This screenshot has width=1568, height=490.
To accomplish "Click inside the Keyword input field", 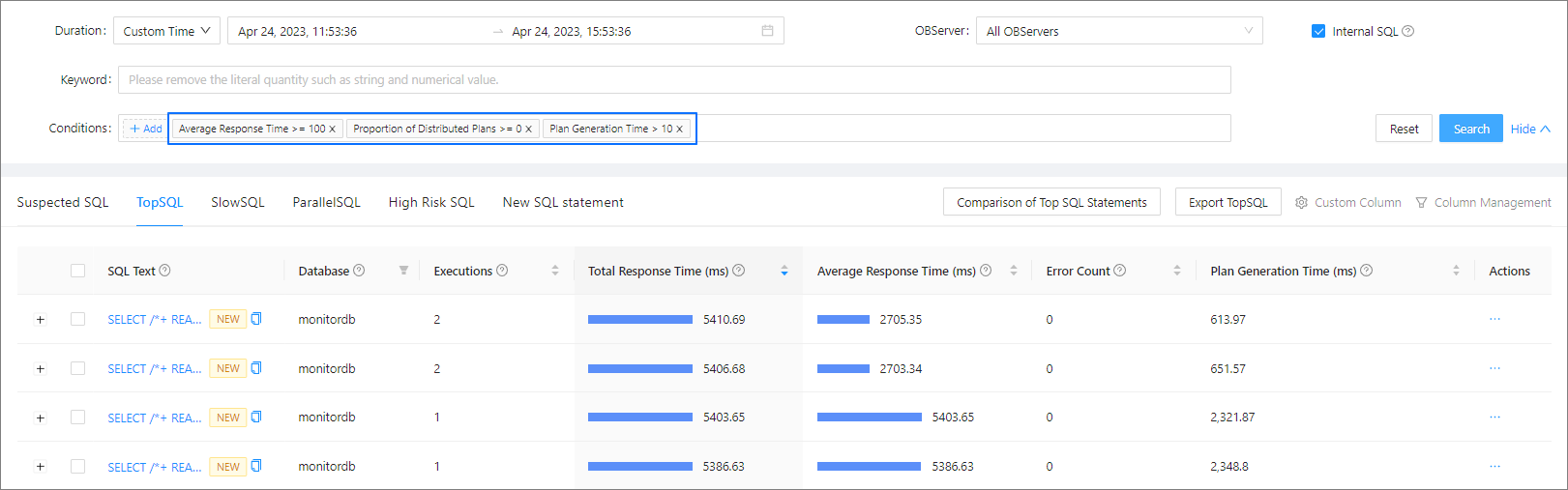I will coord(673,79).
